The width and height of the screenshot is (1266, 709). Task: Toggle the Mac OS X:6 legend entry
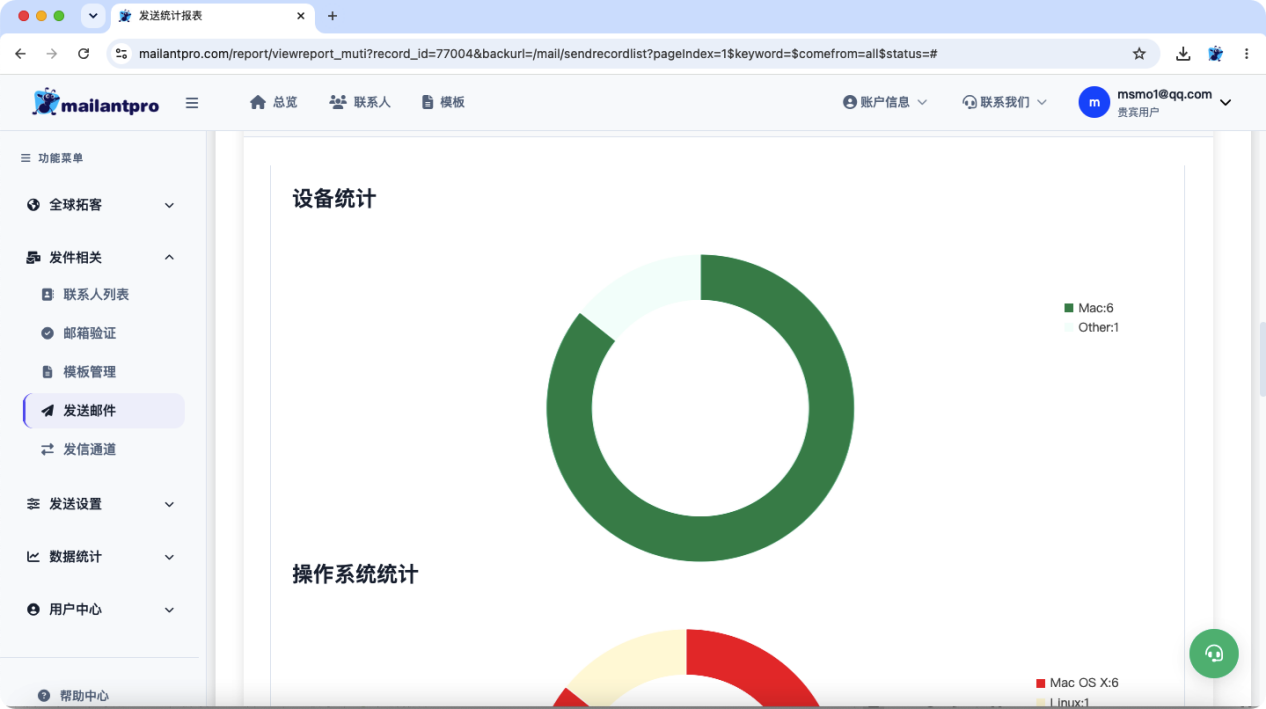point(1077,683)
